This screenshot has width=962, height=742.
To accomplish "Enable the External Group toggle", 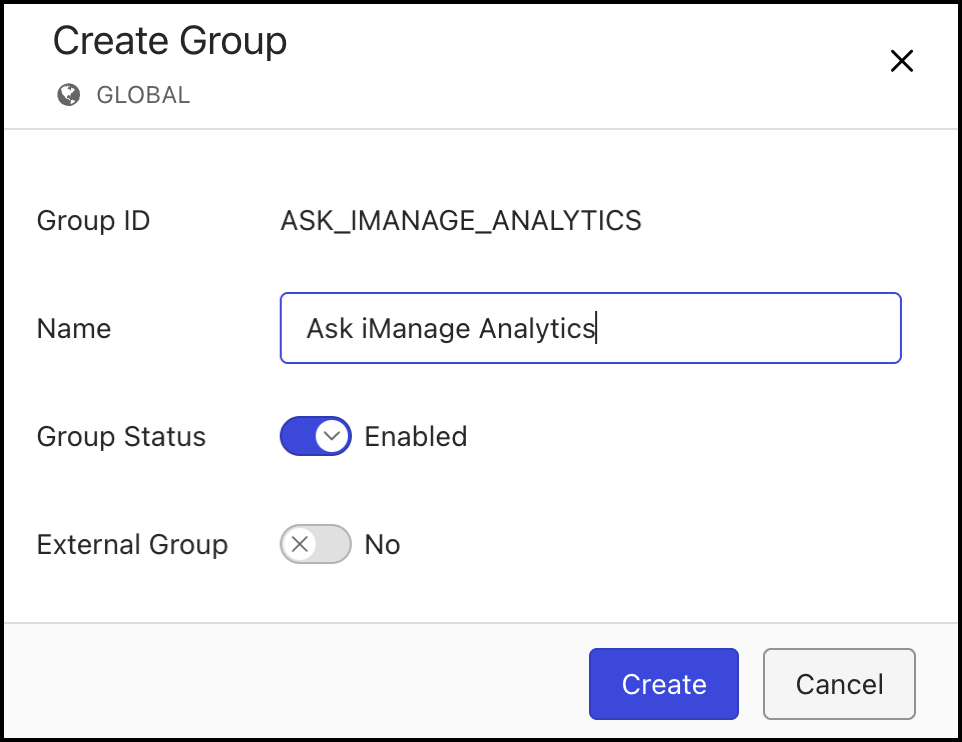I will [315, 545].
